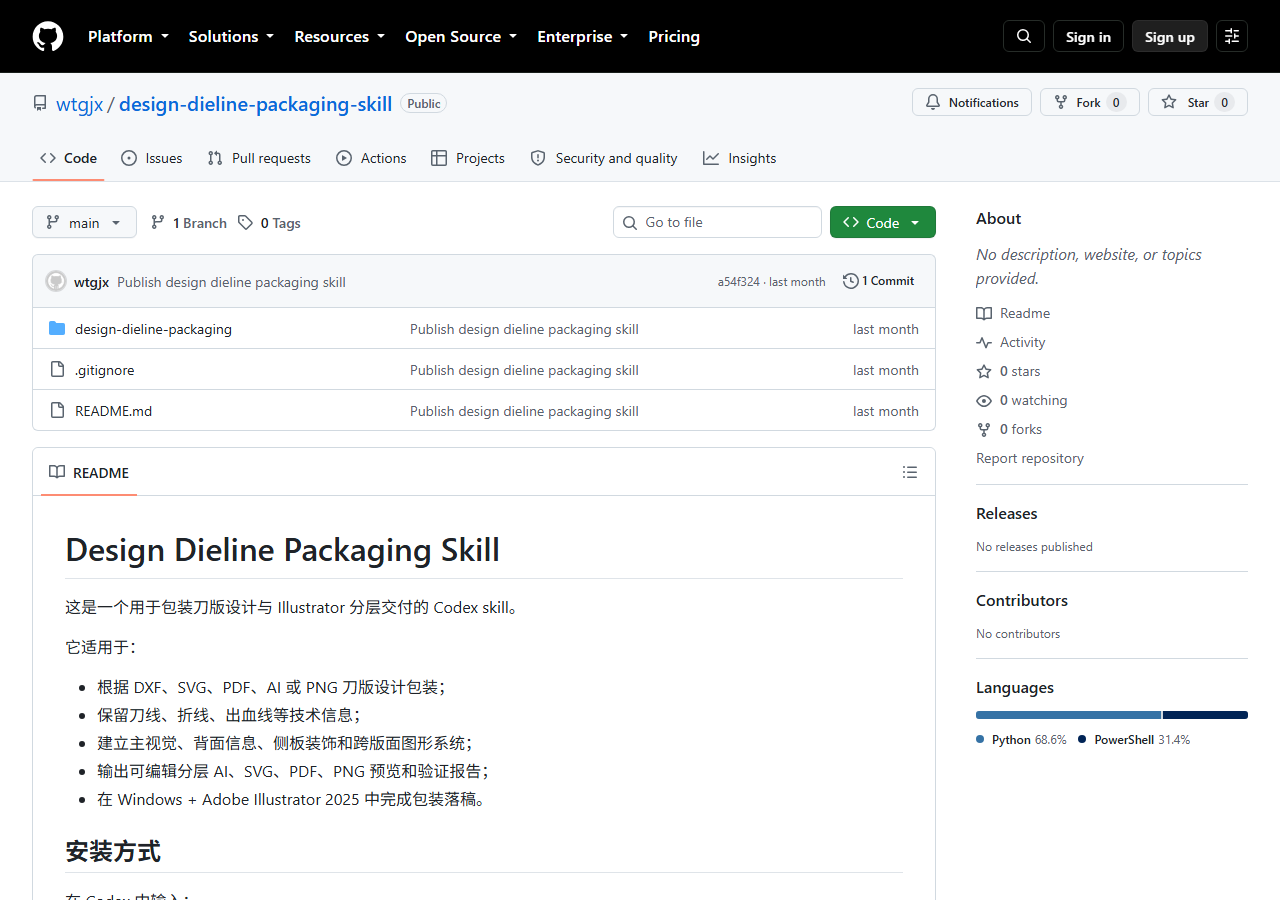Click the notifications bell icon
The image size is (1280, 900).
point(933,102)
